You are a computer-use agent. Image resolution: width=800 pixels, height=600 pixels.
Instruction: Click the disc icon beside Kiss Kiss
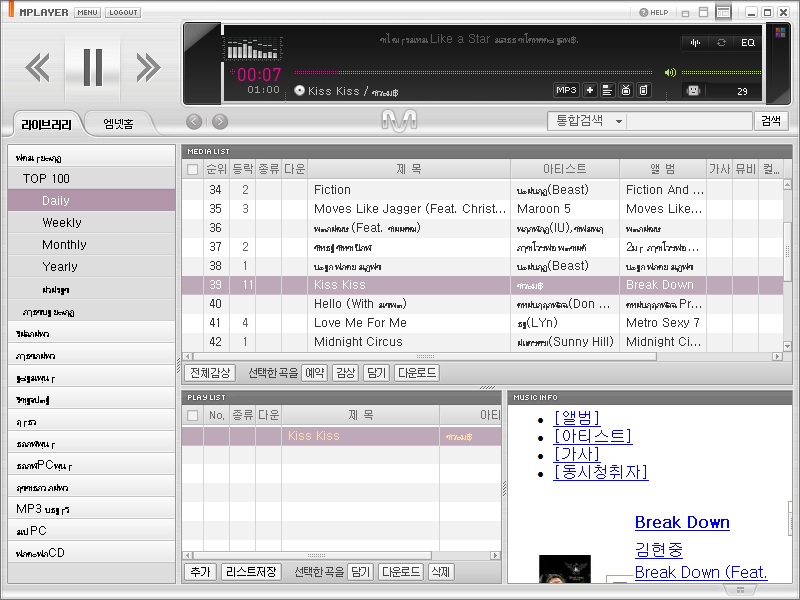(299, 90)
